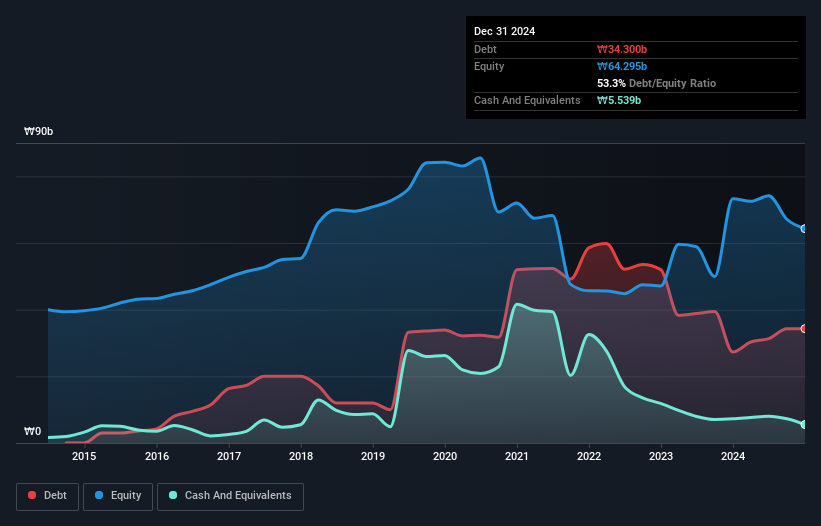Viewport: 821px width, 526px height.
Task: Click the 2021 x-axis label
Action: [517, 456]
